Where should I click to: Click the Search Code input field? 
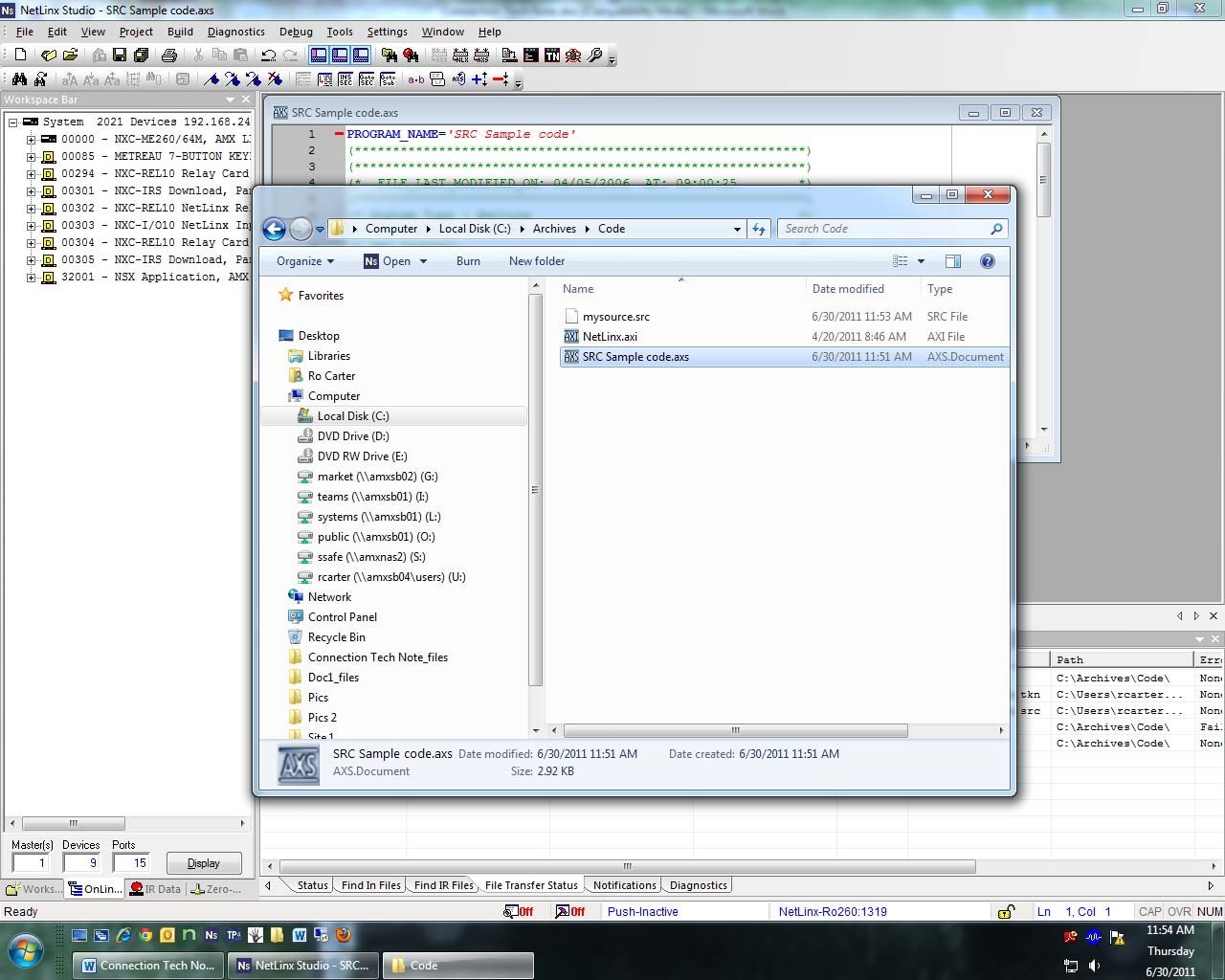(x=885, y=229)
